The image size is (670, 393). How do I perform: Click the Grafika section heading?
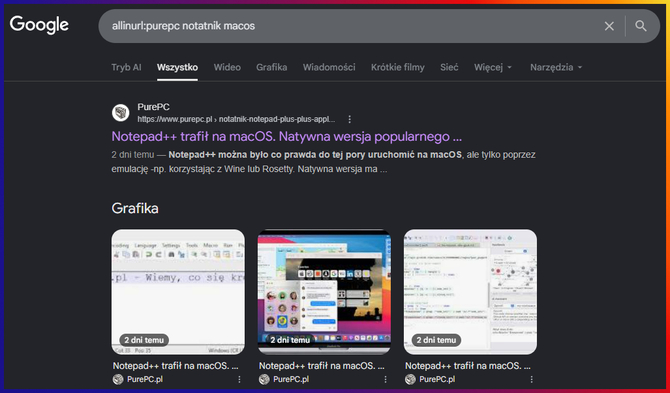pos(135,208)
